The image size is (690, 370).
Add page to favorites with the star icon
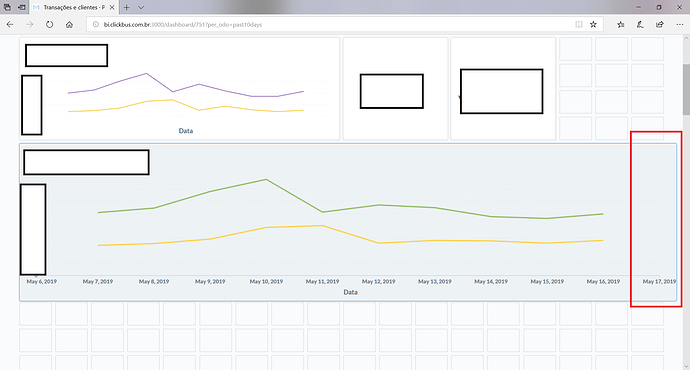pos(593,25)
